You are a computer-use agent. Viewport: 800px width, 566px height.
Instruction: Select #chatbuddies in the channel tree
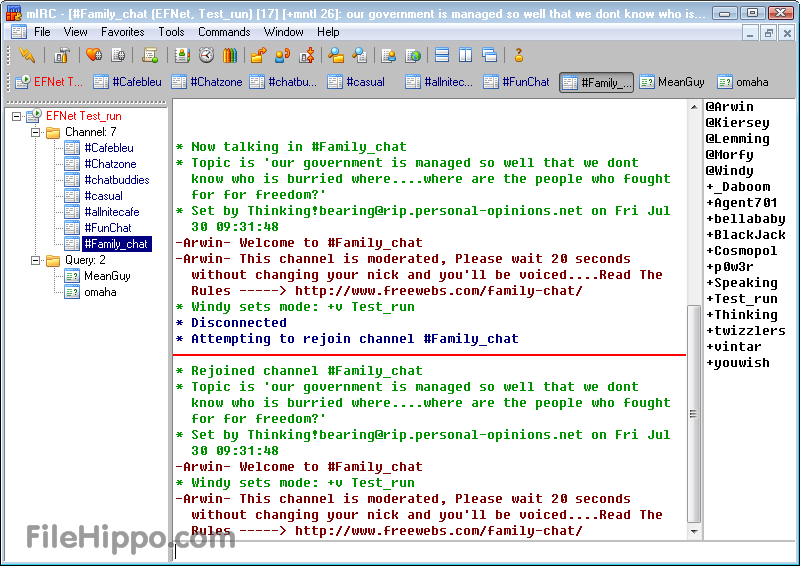coord(116,180)
